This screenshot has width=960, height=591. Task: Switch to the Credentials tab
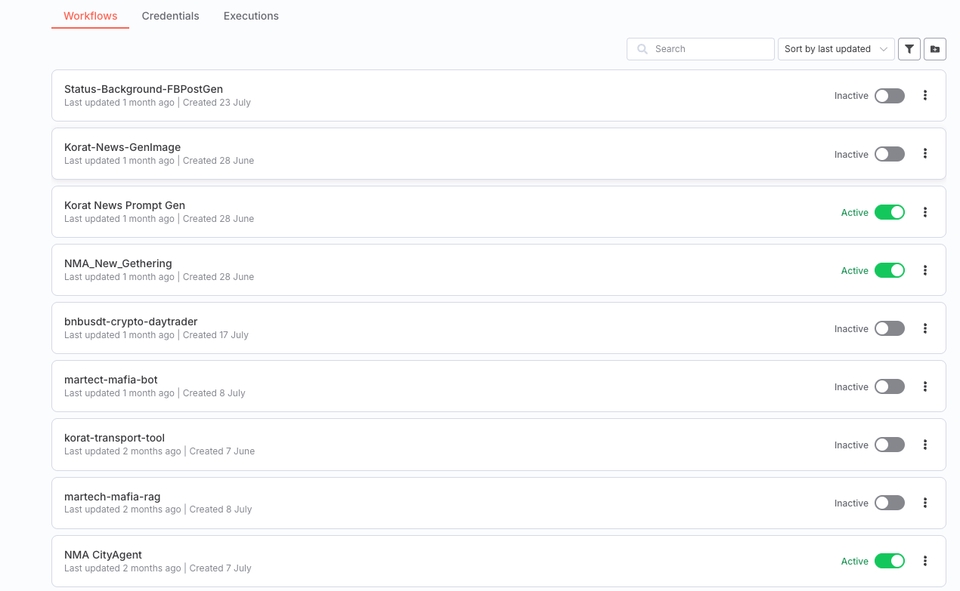tap(170, 16)
